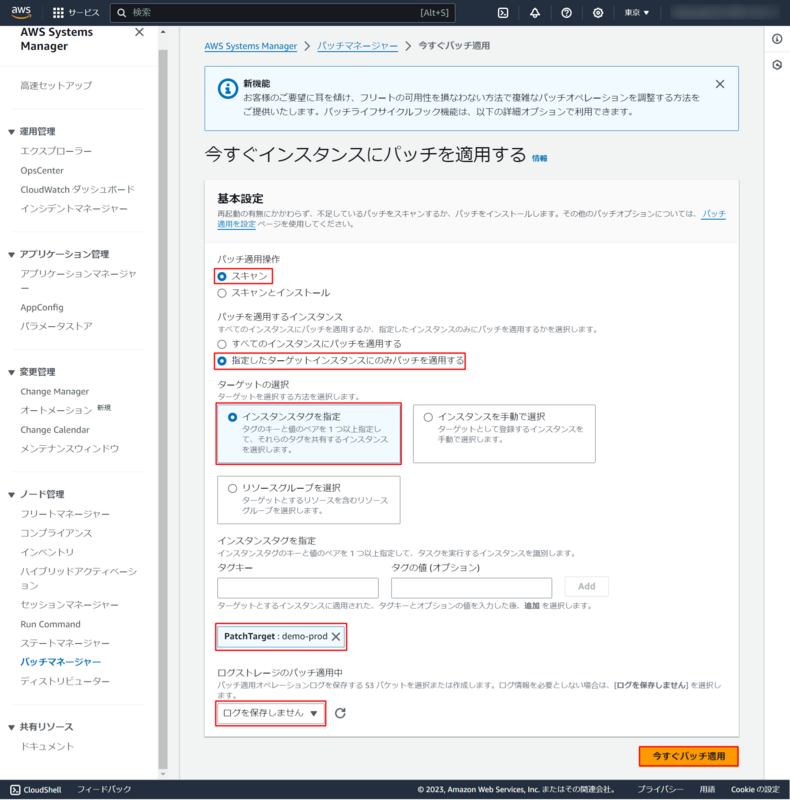
Task: Open the services grid menu icon
Action: 58,13
